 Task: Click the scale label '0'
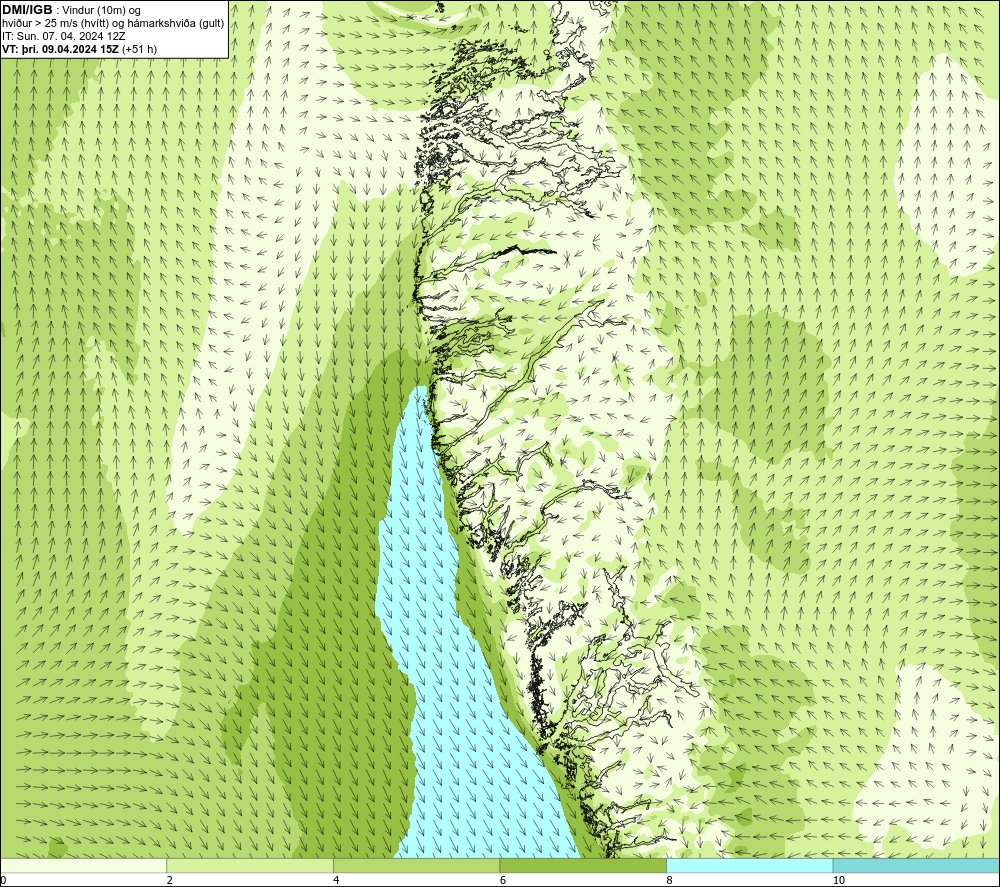tap(3, 880)
